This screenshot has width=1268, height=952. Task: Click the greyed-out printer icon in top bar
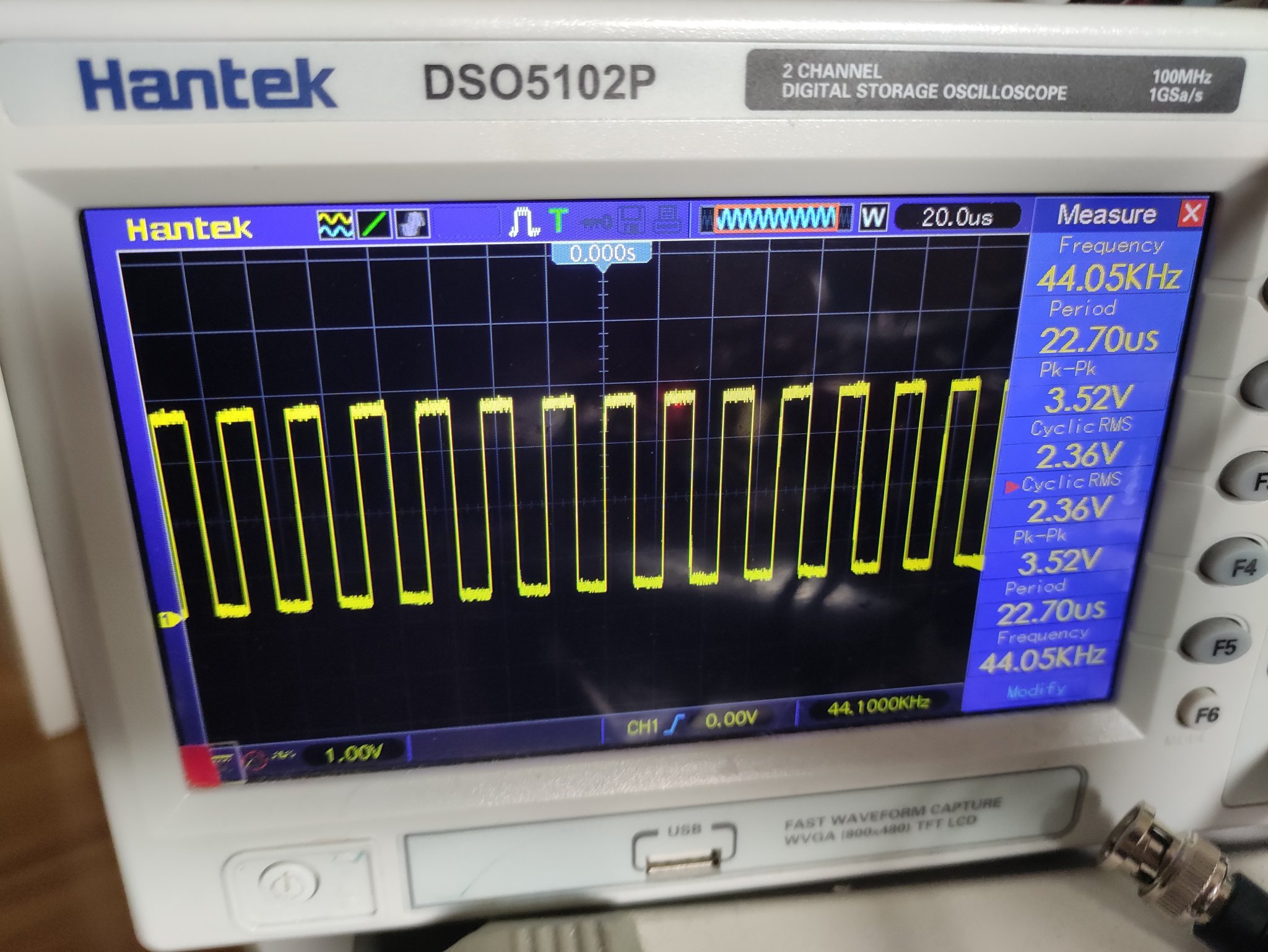(x=668, y=219)
